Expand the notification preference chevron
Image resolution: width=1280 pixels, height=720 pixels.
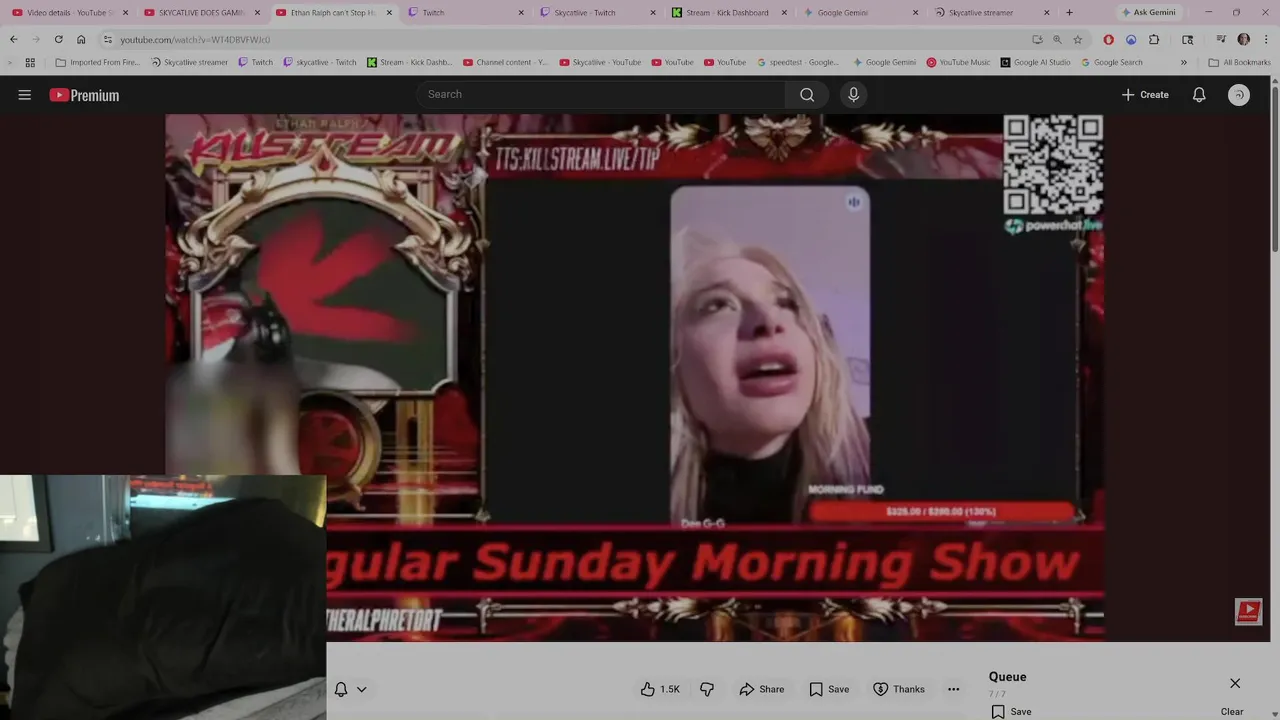361,689
